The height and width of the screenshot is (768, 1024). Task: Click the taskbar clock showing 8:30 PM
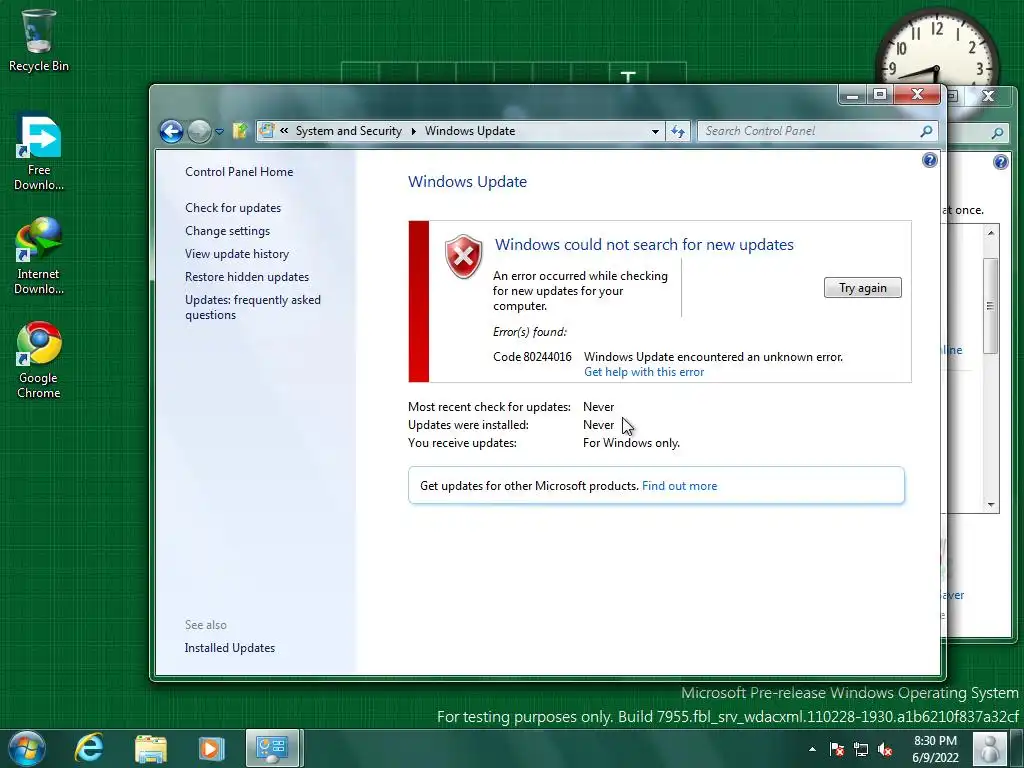[936, 749]
